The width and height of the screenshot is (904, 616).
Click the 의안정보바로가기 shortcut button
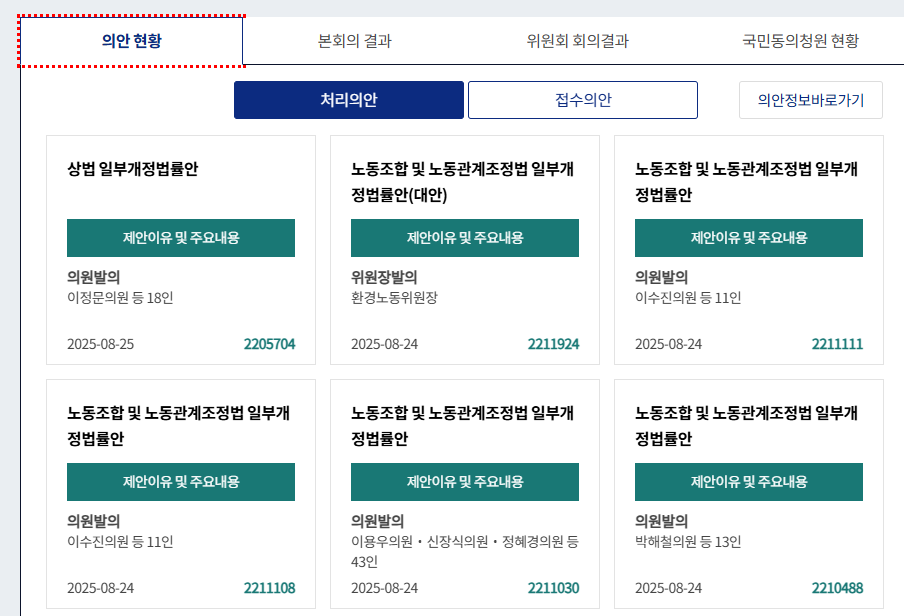[810, 100]
